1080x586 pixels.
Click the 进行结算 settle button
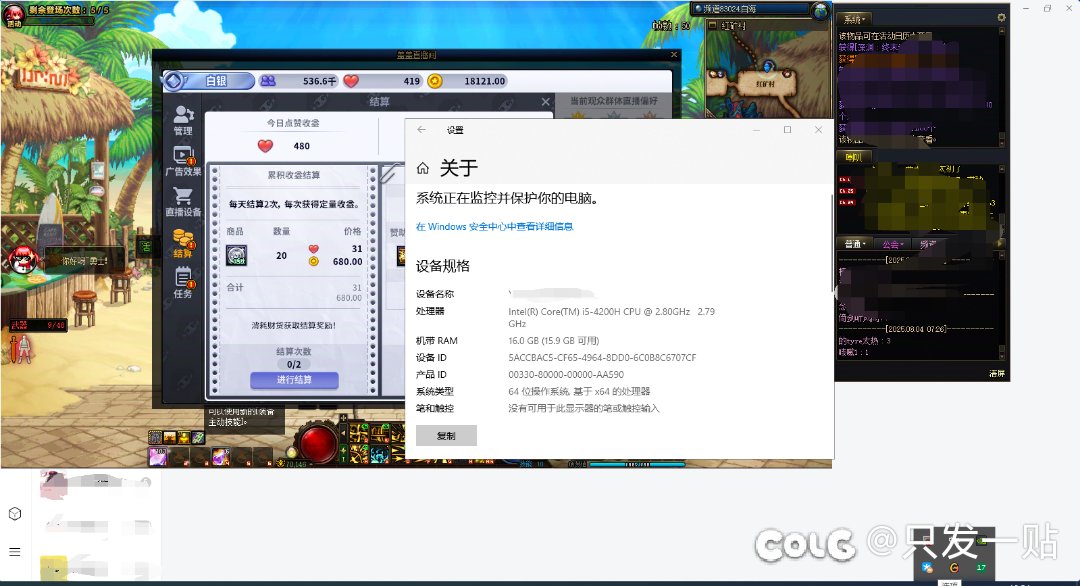point(294,379)
